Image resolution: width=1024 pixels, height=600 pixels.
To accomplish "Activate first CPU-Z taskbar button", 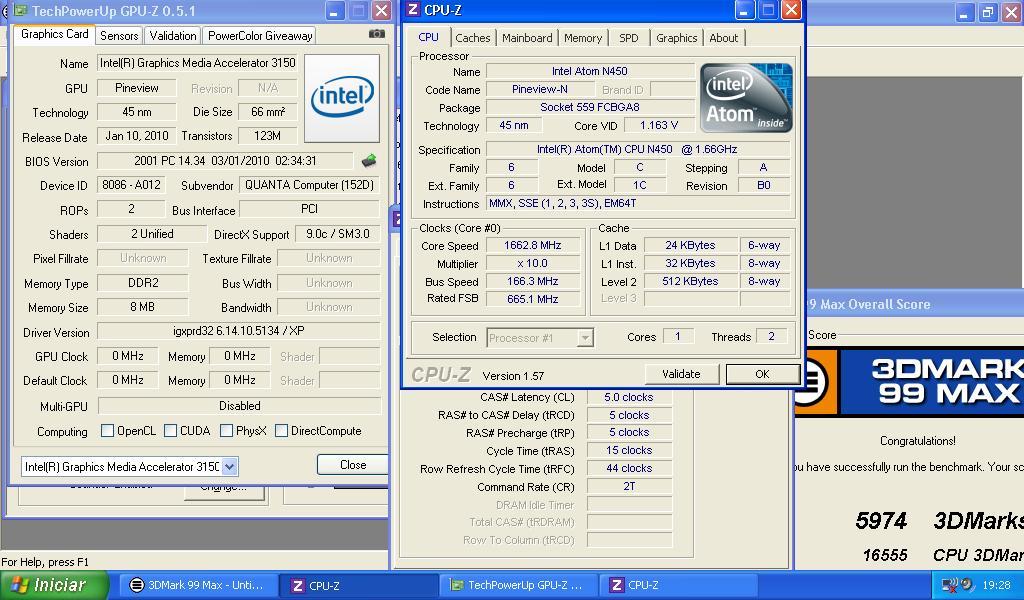I will (x=357, y=585).
